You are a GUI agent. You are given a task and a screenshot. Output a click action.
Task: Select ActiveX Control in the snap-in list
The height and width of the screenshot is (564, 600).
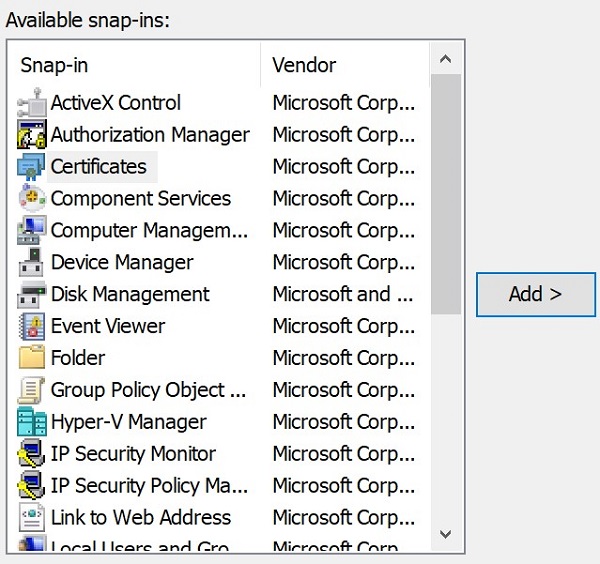pyautogui.click(x=116, y=103)
